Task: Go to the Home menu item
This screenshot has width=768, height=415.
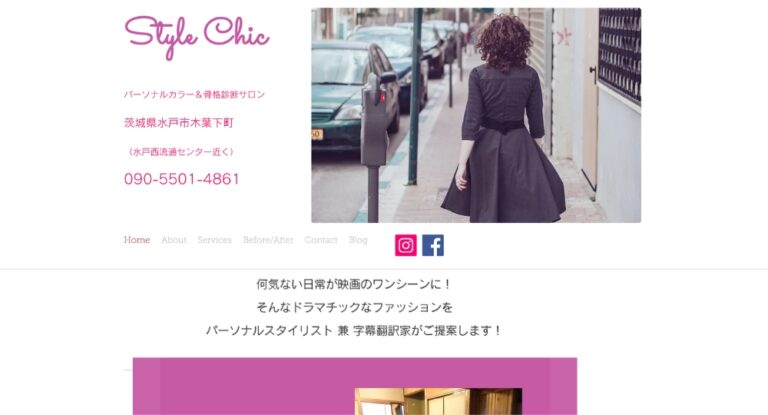Action: 137,240
